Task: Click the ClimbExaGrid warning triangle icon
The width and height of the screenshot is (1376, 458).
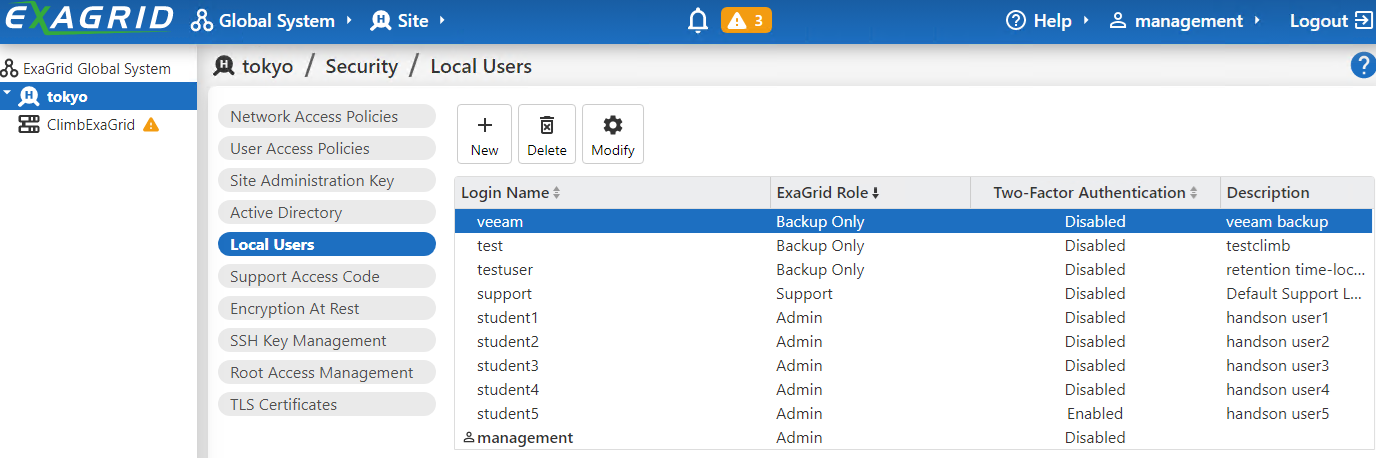Action: 151,125
